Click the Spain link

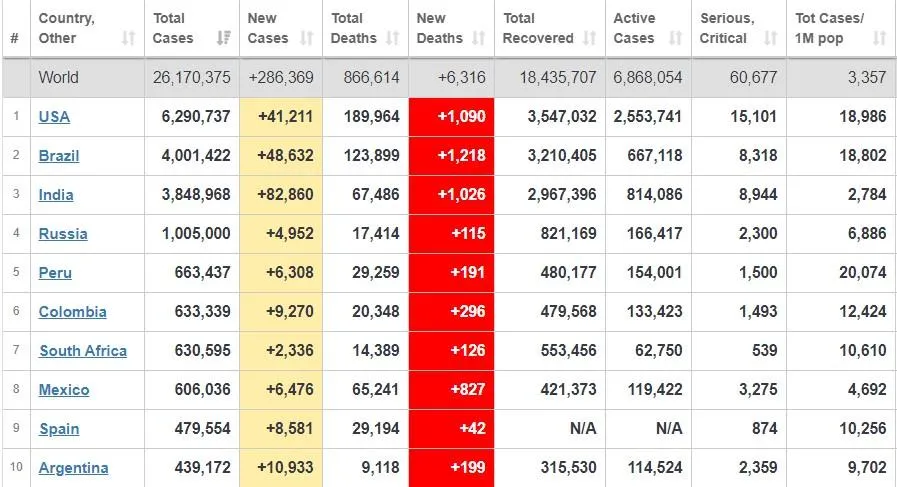59,429
